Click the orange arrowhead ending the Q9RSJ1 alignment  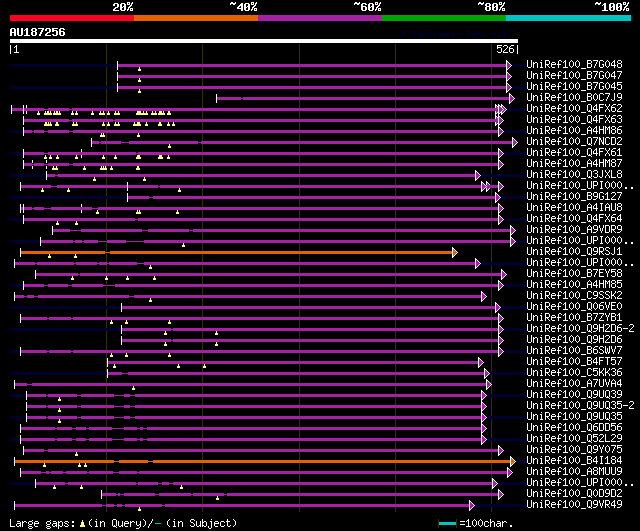455,253
